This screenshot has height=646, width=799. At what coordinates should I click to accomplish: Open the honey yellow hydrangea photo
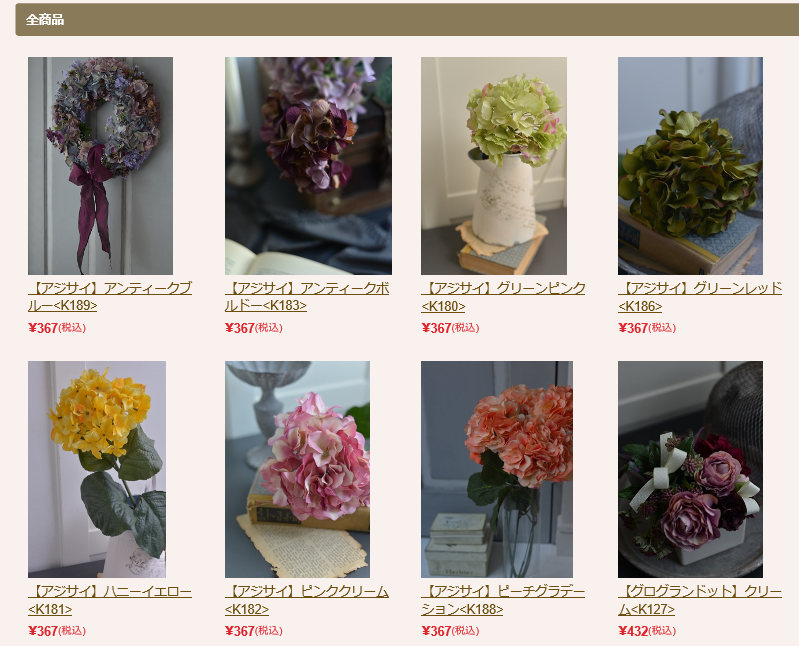[x=97, y=469]
